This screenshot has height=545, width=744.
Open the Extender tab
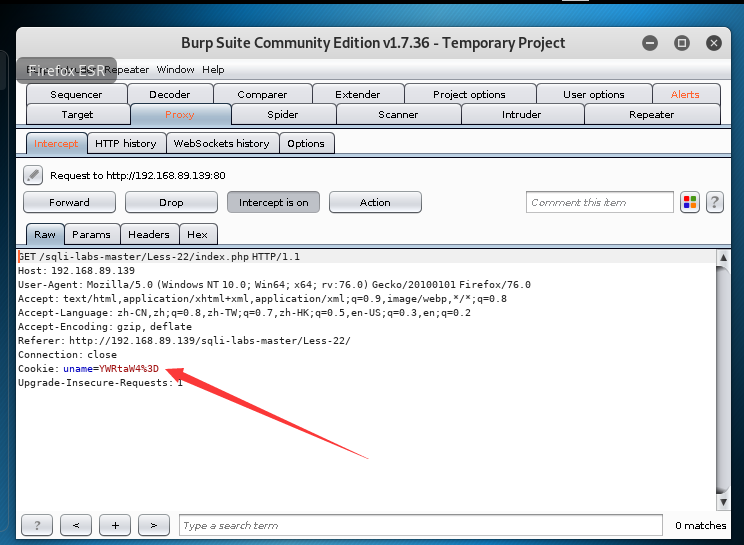(358, 94)
